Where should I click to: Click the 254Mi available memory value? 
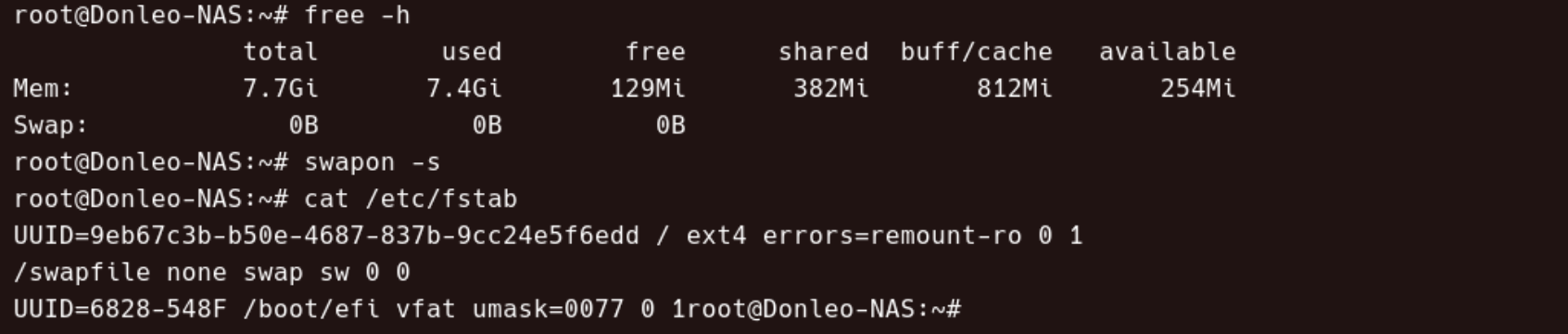1198,89
